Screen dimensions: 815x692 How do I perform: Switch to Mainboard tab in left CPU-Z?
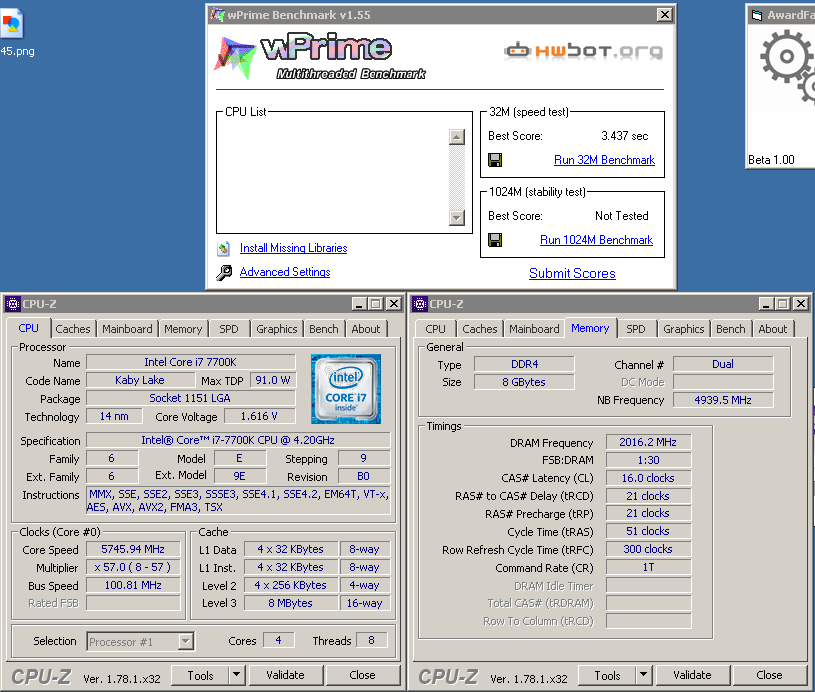point(127,329)
